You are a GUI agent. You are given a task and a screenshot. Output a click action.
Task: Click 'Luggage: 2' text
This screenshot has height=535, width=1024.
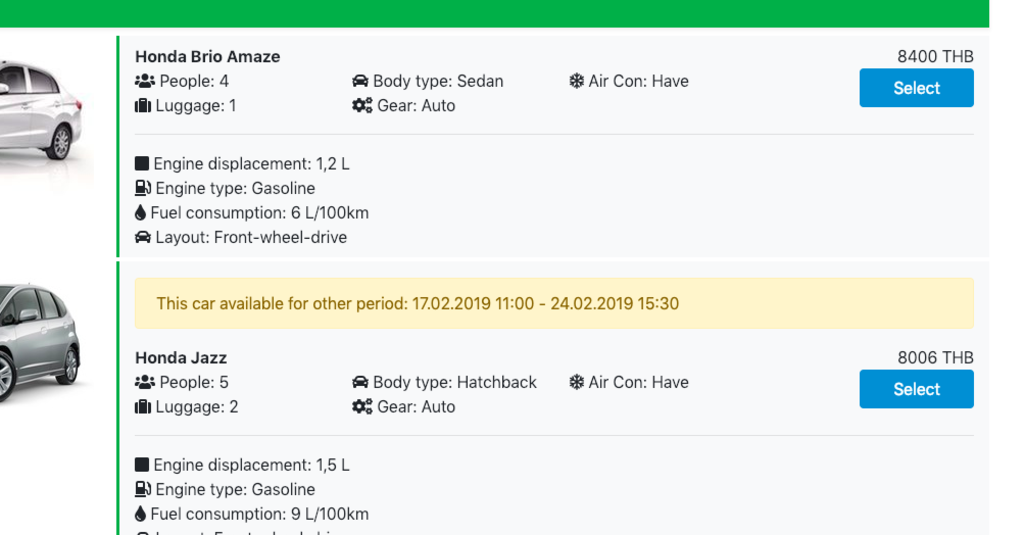[x=197, y=406]
